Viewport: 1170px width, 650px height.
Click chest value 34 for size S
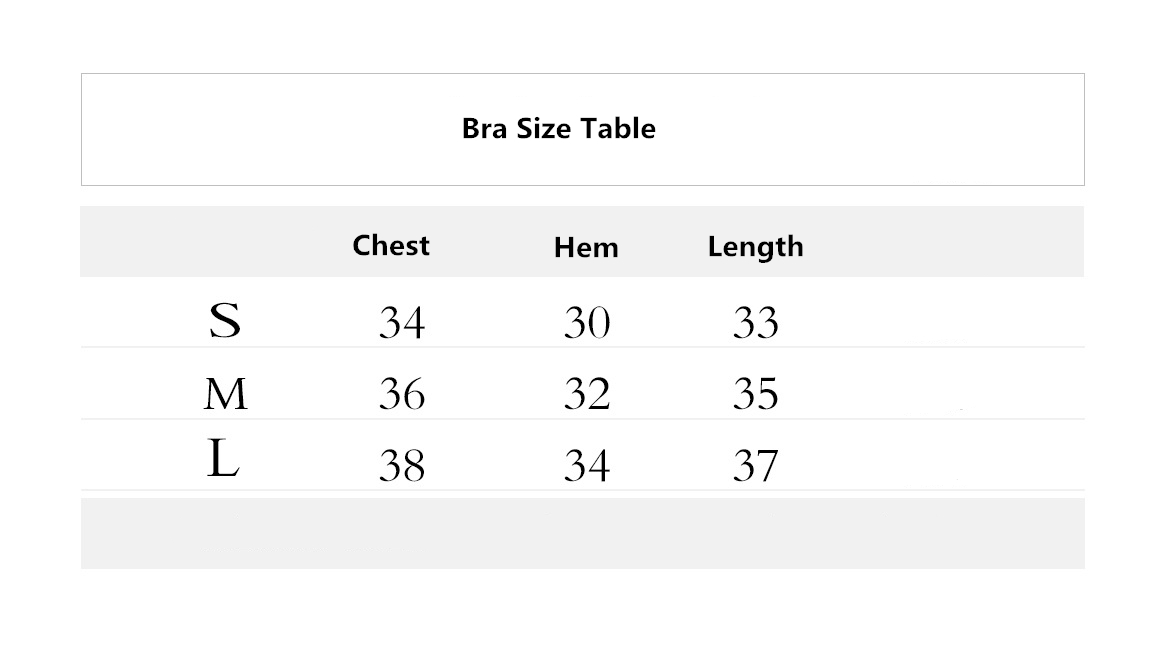point(401,323)
